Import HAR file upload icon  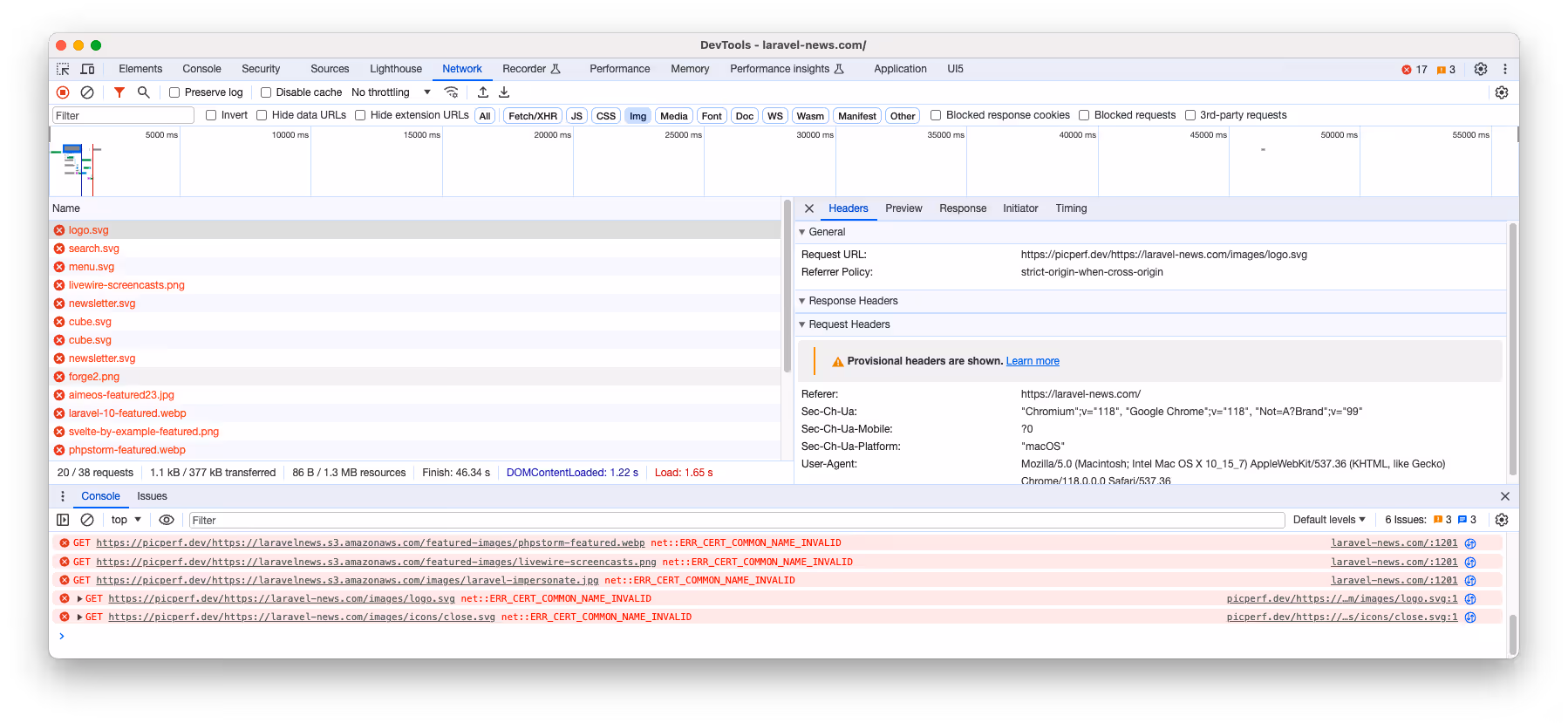tap(483, 92)
